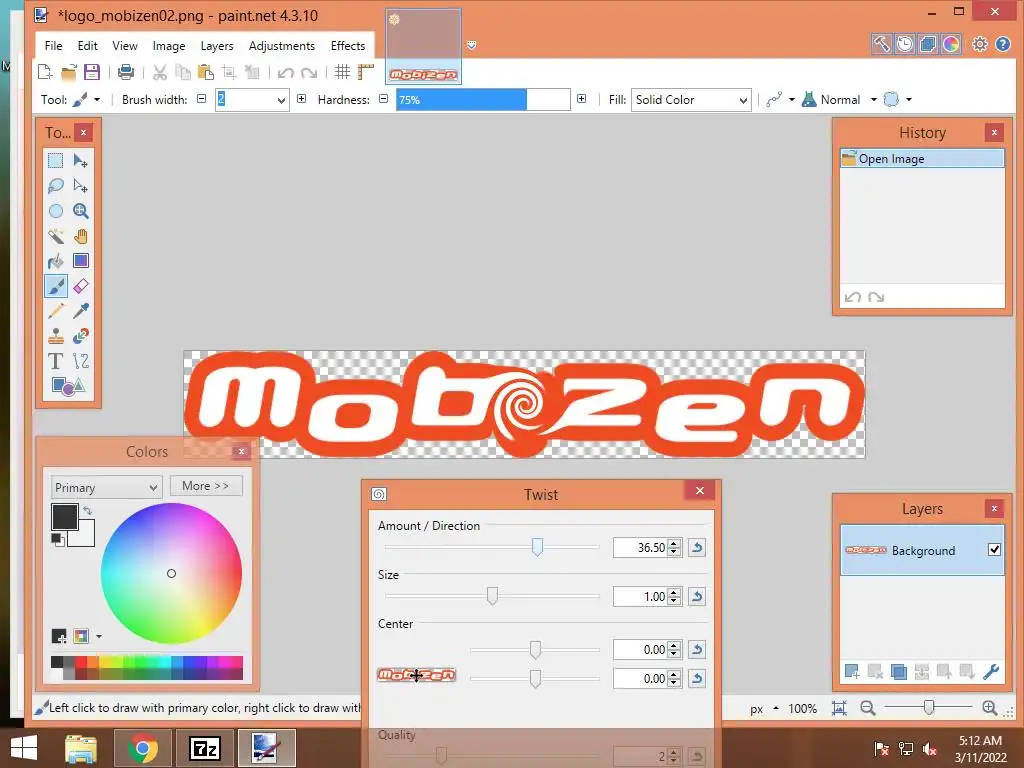Open the Image menu
This screenshot has height=768, width=1024.
tap(169, 46)
